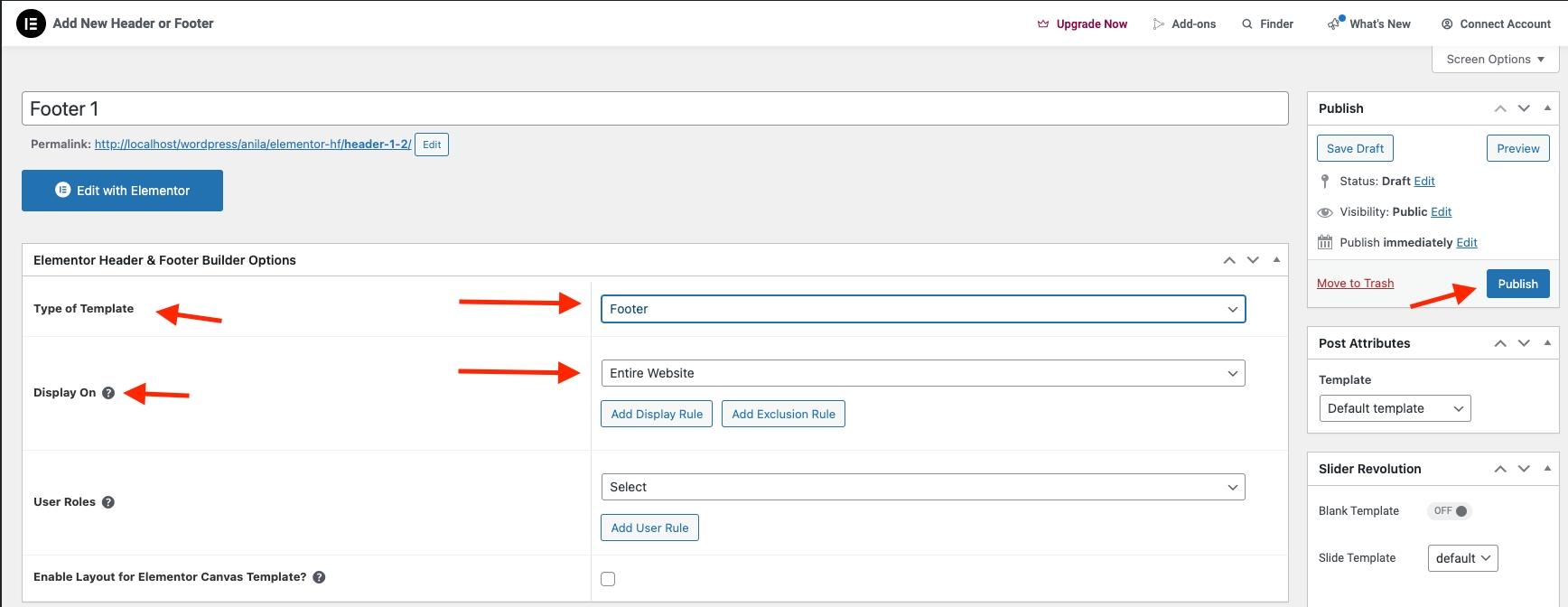Open the Finder search menu item
Viewport: 1568px width, 607px height.
(1267, 24)
